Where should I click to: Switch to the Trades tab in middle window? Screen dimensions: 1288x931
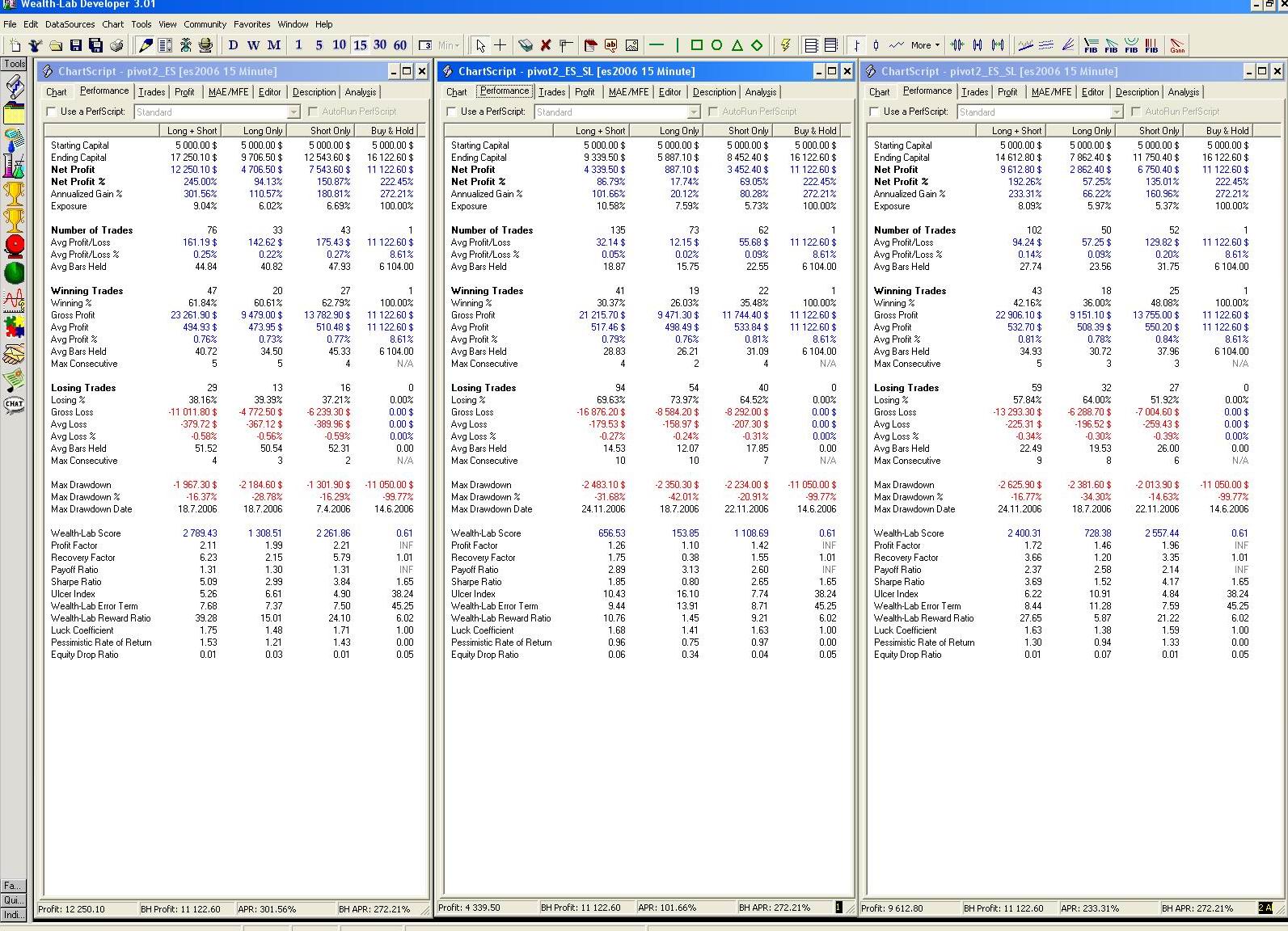(x=551, y=92)
